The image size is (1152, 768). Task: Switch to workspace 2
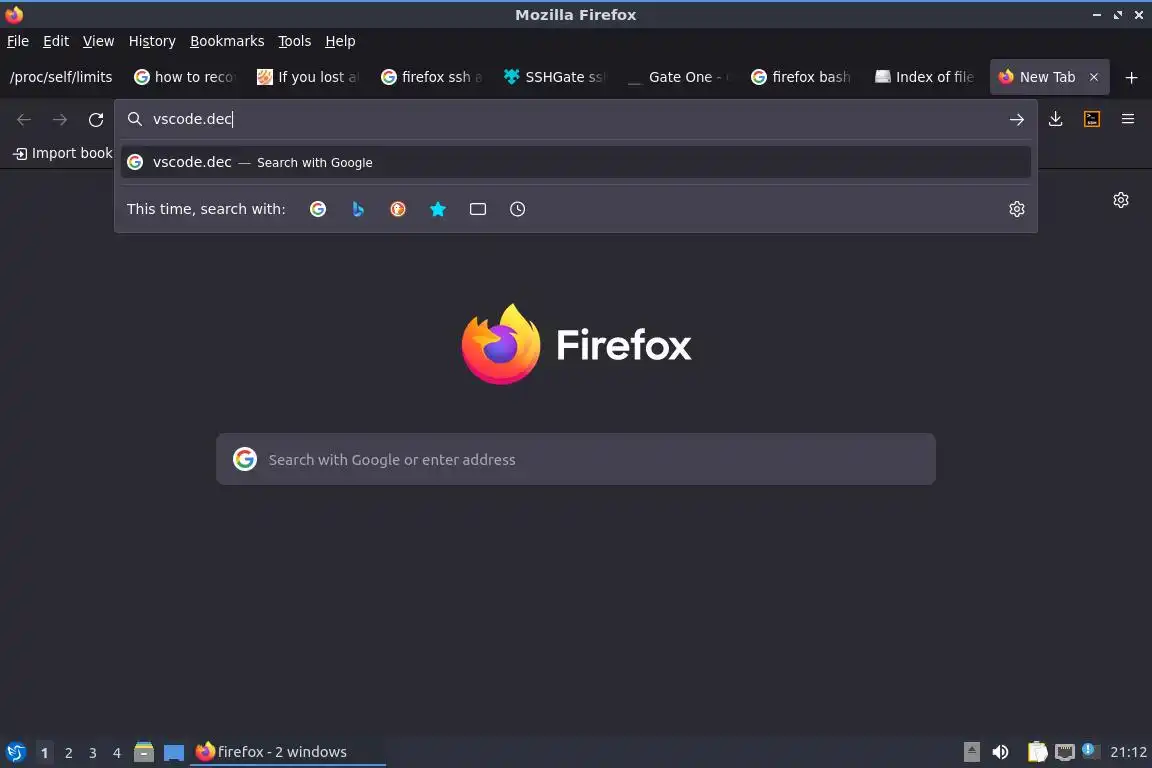coord(68,753)
